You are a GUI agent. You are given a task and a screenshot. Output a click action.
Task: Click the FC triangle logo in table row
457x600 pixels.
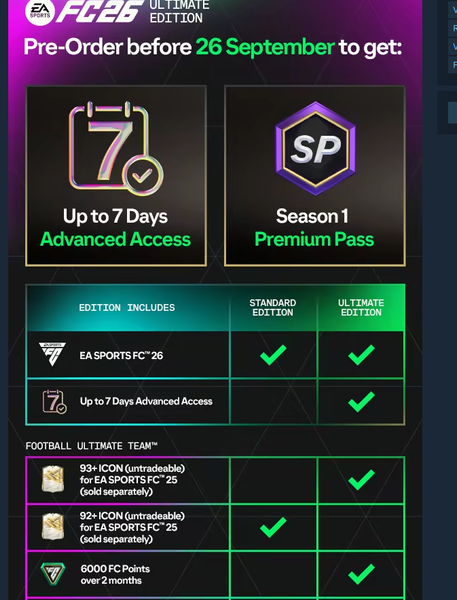point(52,354)
